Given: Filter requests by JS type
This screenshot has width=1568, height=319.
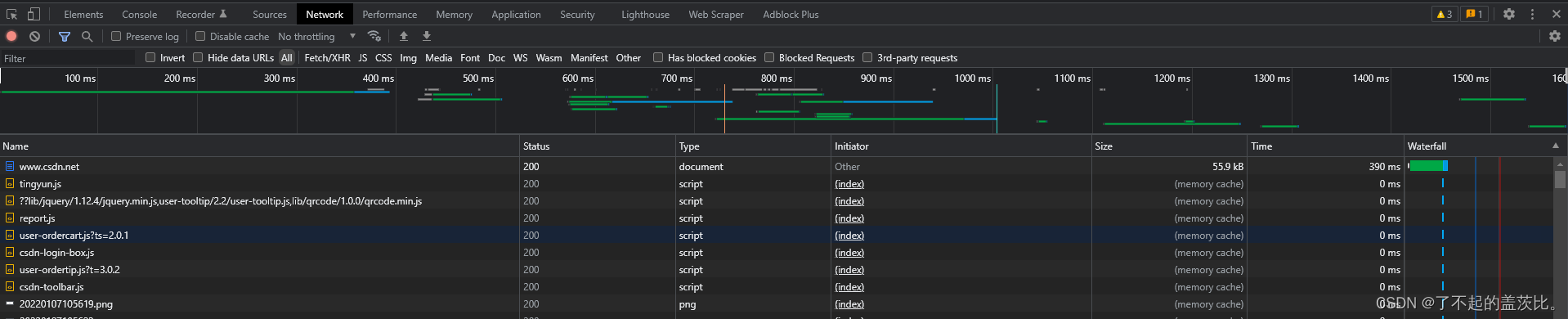Looking at the screenshot, I should [x=363, y=57].
